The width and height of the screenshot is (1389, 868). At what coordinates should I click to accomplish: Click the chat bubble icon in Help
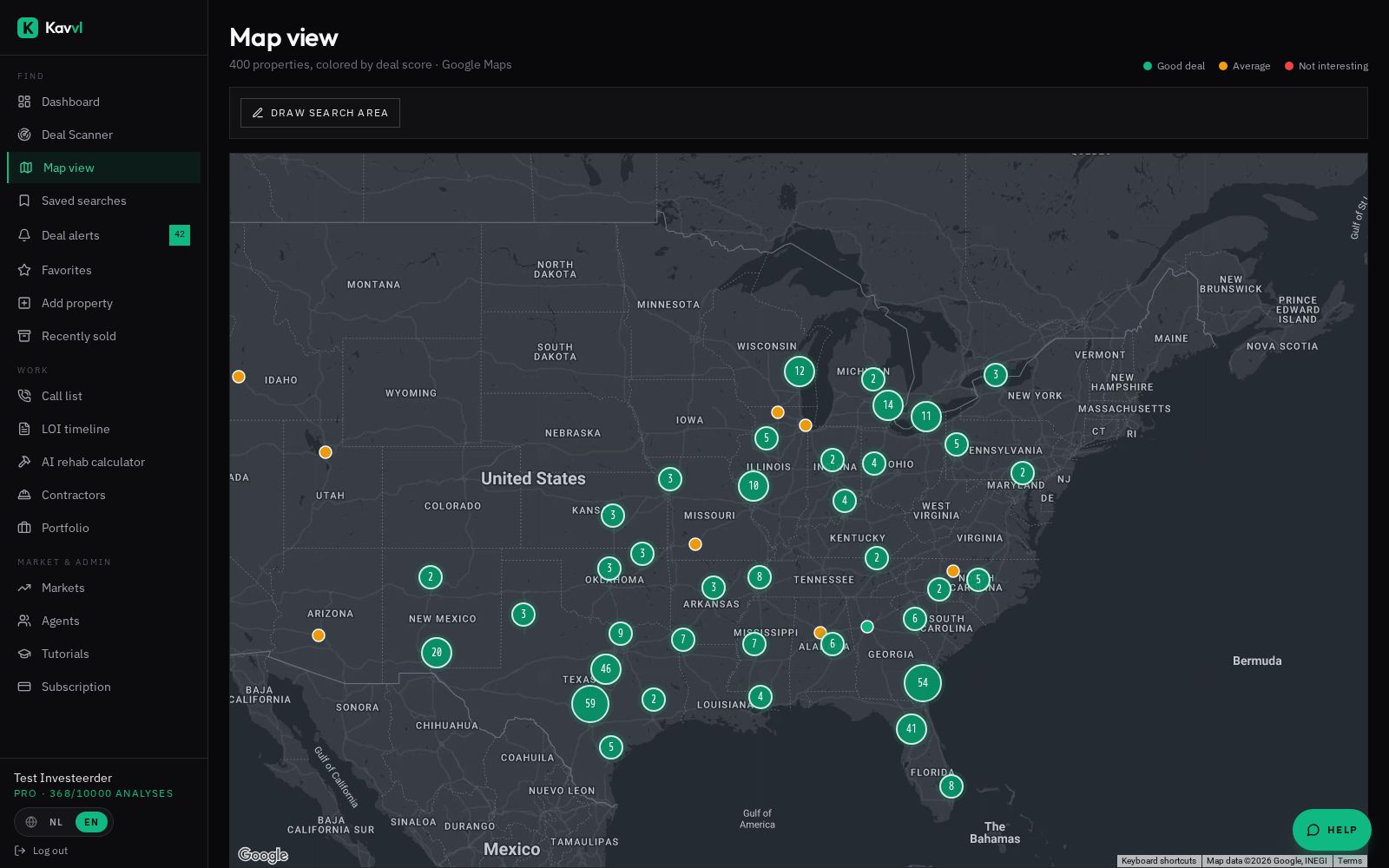point(1313,830)
